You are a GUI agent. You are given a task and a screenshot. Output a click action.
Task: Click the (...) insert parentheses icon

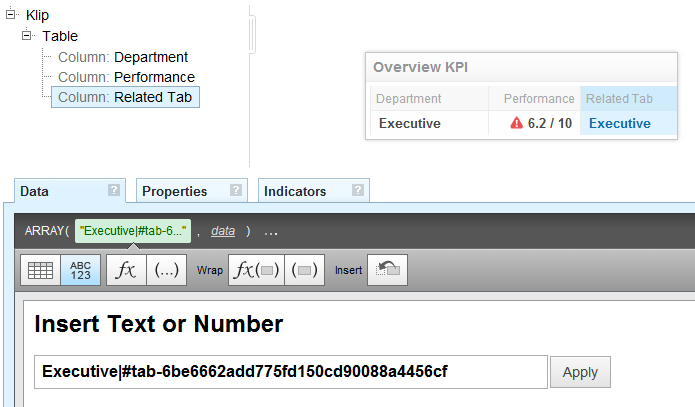[x=166, y=270]
